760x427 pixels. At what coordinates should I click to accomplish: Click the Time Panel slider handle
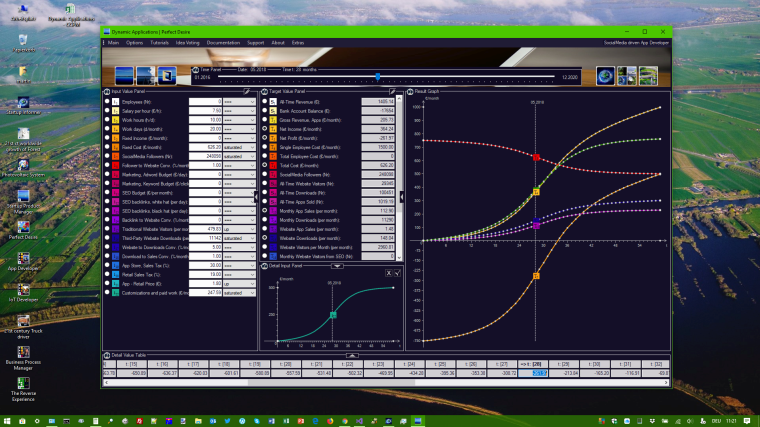[377, 76]
